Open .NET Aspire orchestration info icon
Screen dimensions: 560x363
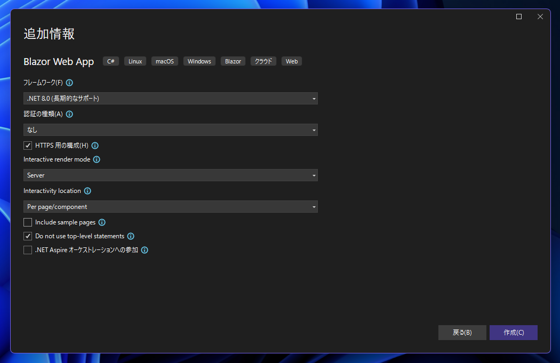pyautogui.click(x=145, y=250)
